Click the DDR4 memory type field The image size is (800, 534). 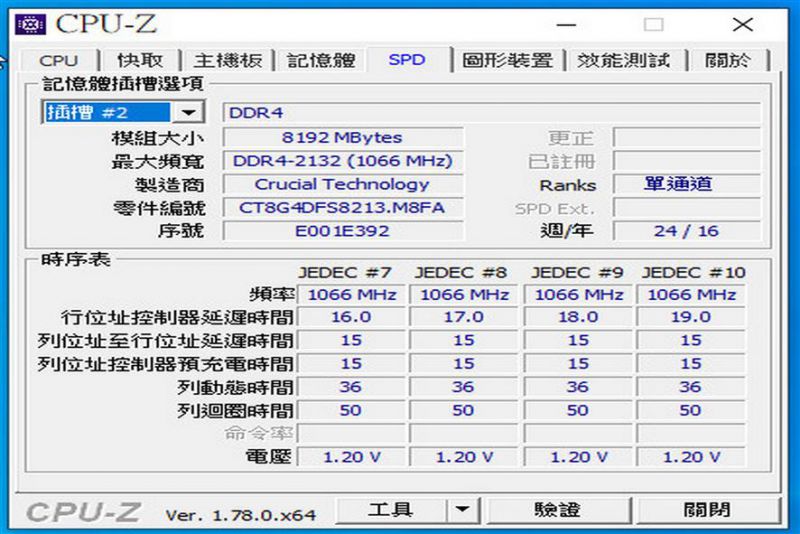[x=492, y=112]
